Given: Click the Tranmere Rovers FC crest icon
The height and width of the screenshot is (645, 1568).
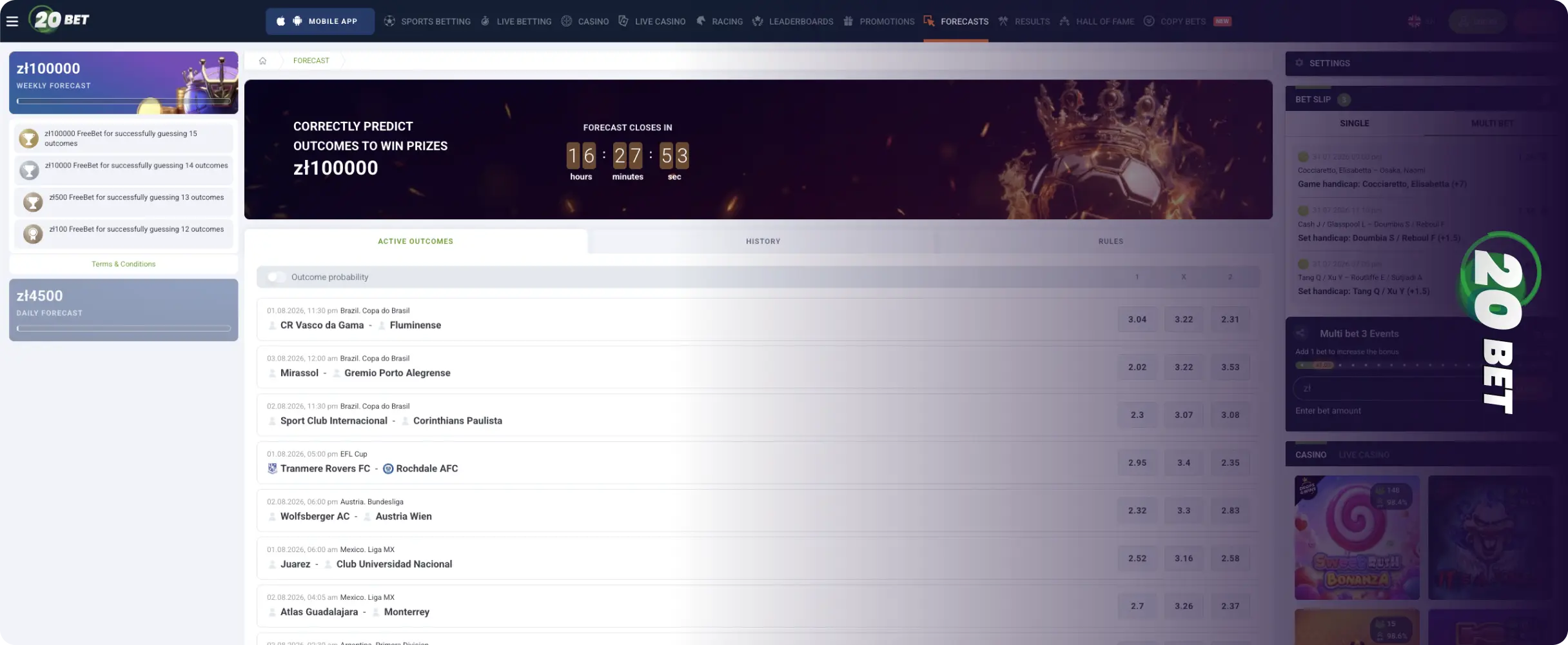Looking at the screenshot, I should pyautogui.click(x=272, y=468).
